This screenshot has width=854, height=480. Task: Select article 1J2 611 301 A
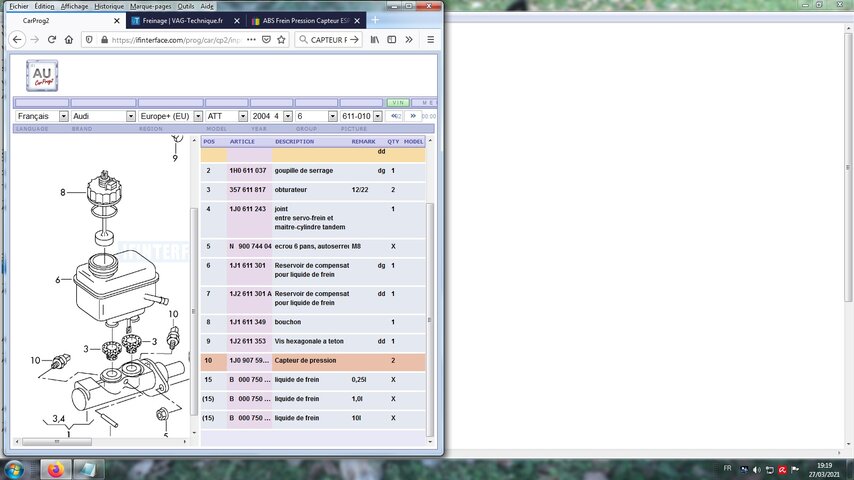[x=250, y=294]
